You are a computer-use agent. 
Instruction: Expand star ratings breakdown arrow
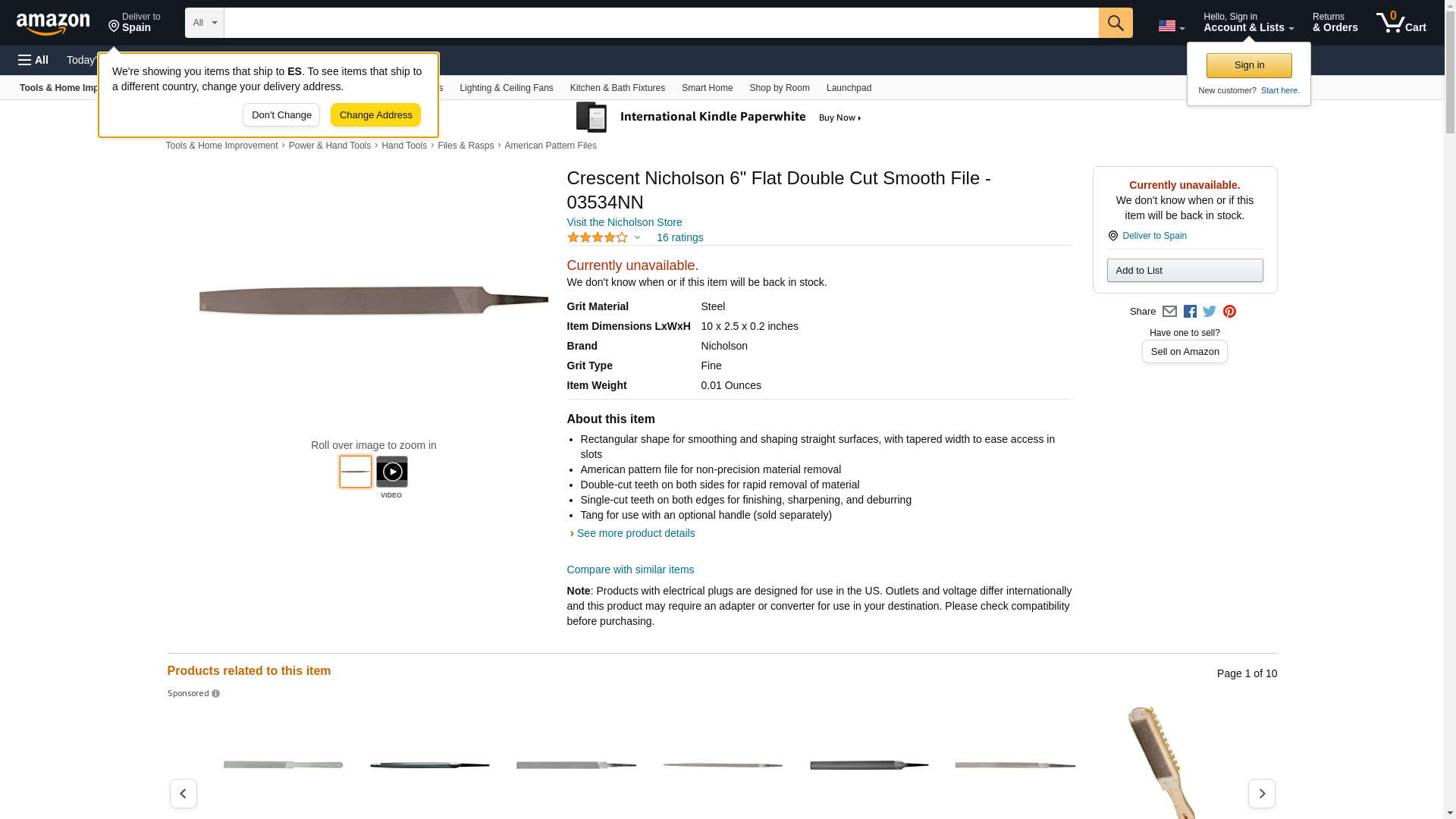(637, 237)
